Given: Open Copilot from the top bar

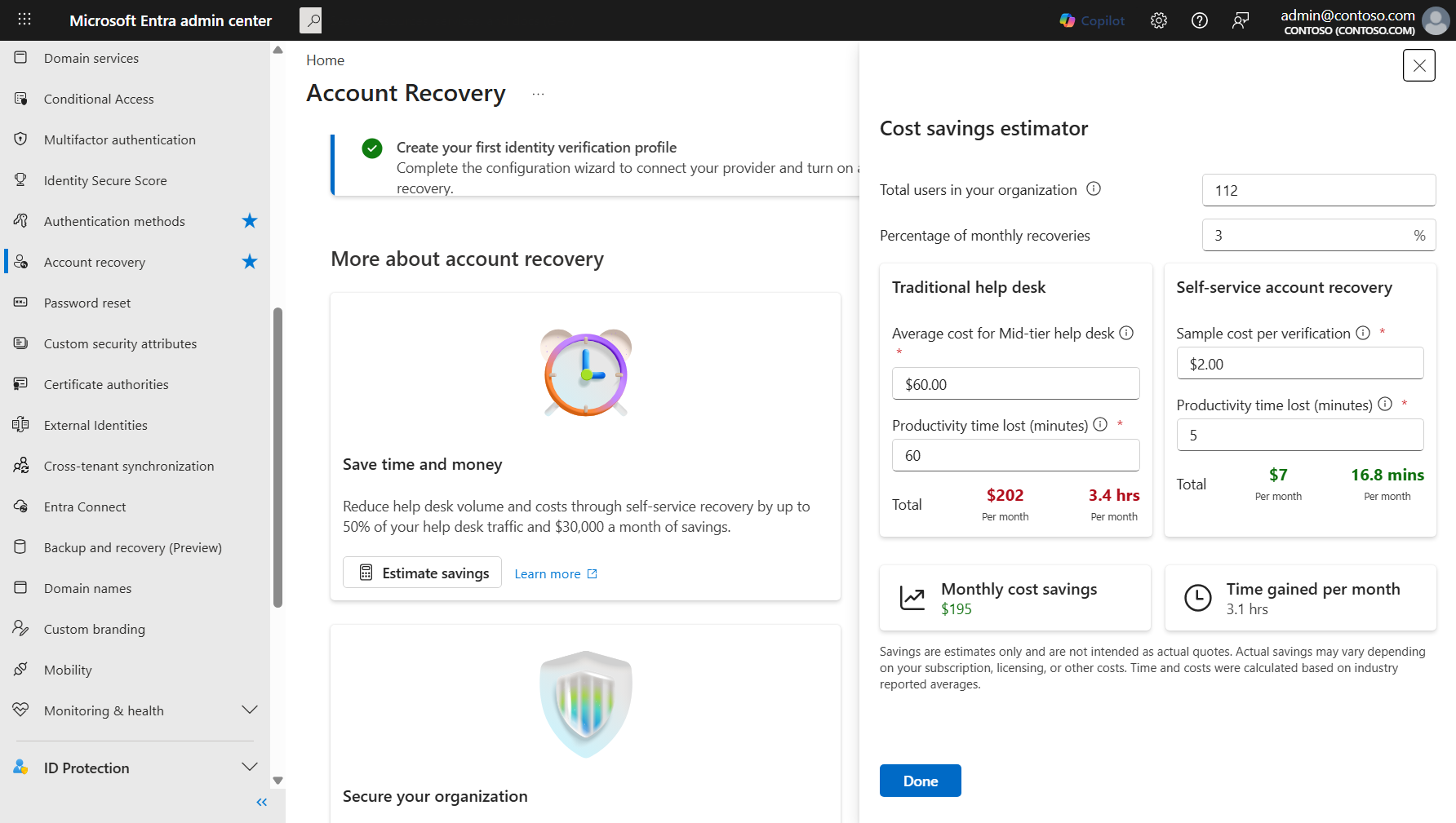Looking at the screenshot, I should click(1092, 20).
